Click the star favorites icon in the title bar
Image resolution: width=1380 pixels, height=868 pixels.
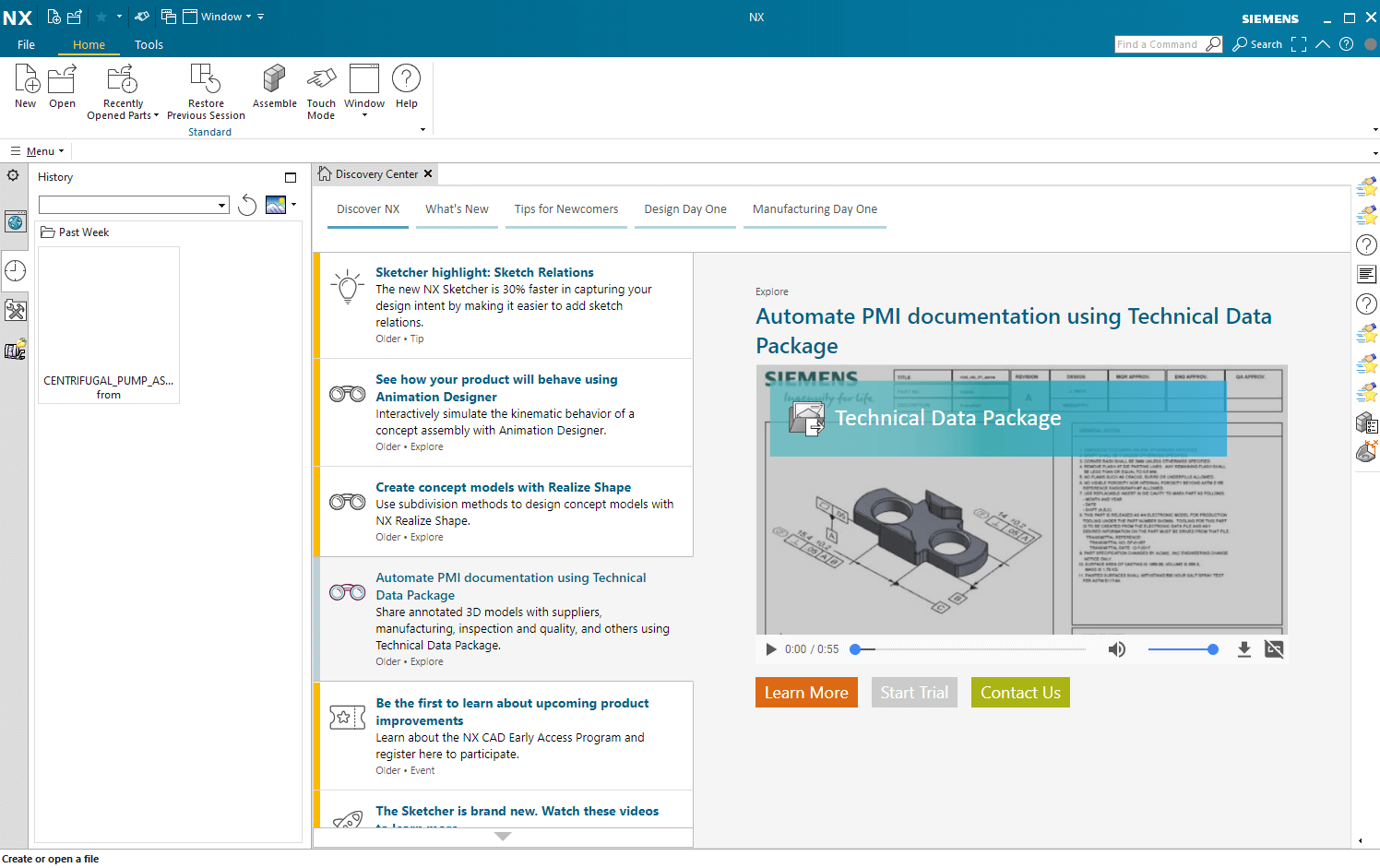101,17
